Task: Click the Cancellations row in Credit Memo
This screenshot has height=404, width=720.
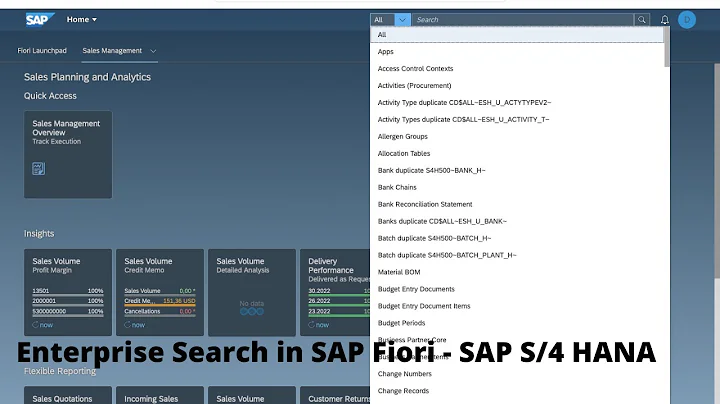Action: pyautogui.click(x=160, y=312)
